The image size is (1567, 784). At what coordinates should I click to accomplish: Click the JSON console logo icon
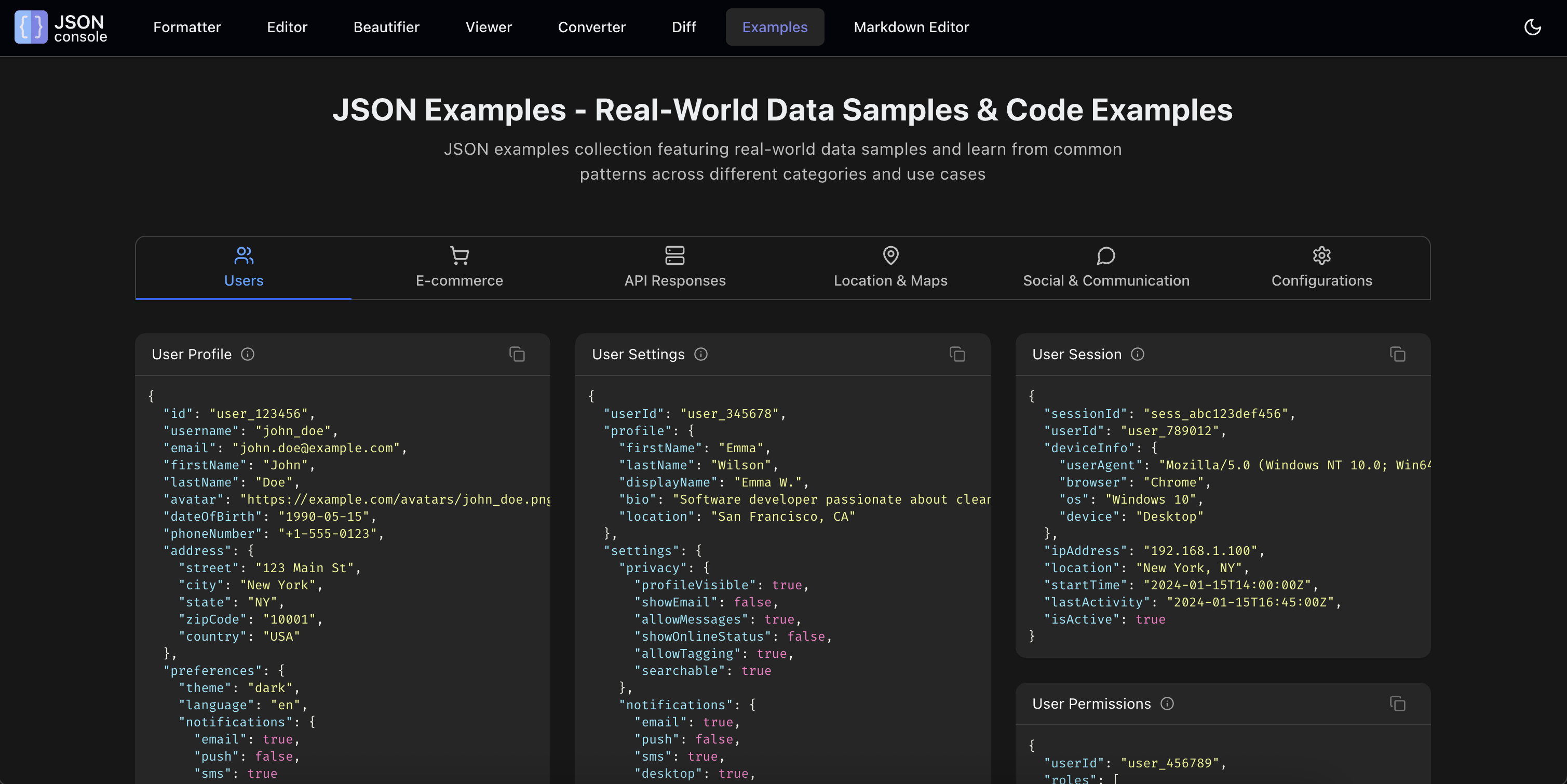click(x=31, y=28)
